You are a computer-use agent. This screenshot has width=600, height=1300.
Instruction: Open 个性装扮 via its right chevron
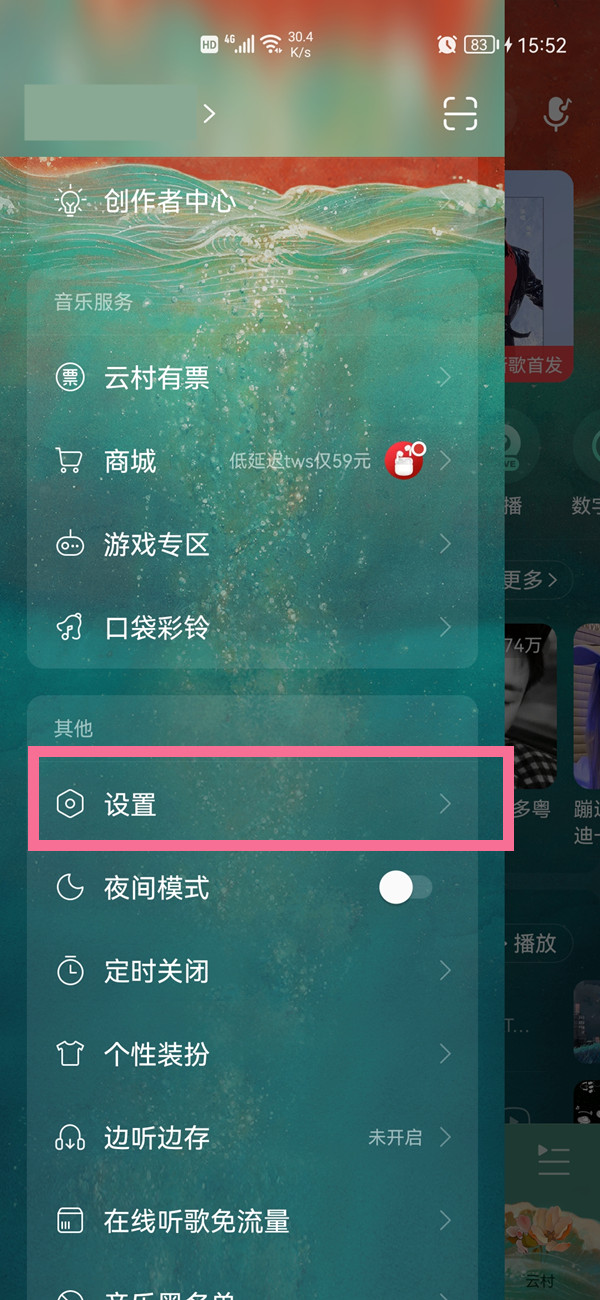[x=445, y=1054]
